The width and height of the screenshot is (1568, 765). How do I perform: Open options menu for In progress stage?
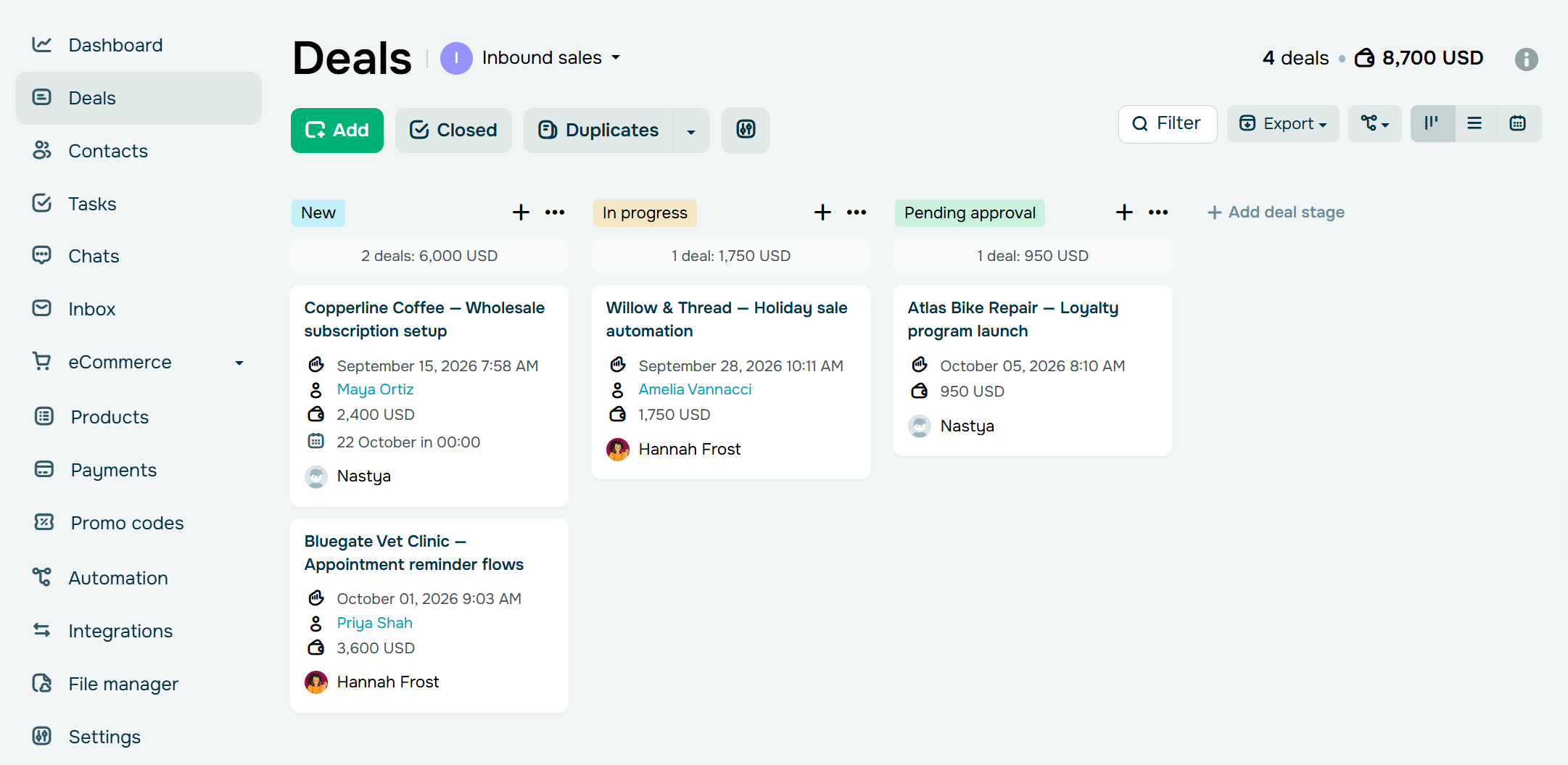[857, 212]
